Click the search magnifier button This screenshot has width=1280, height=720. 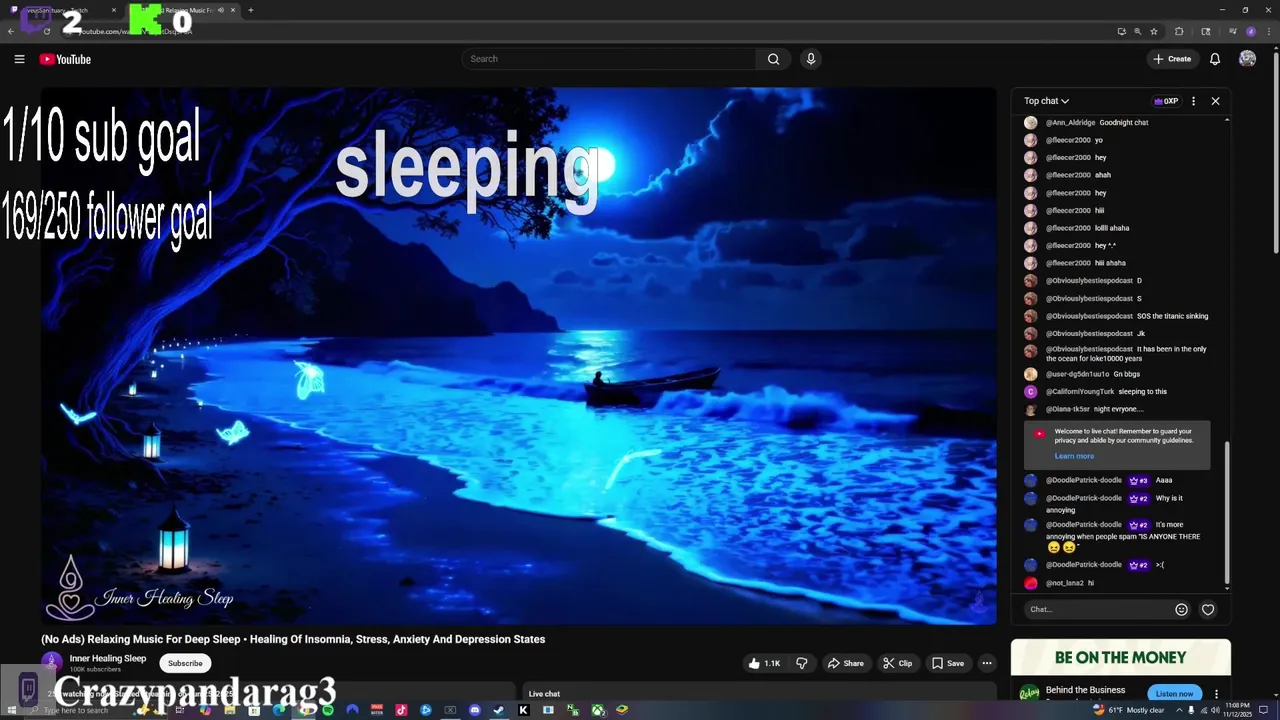coord(773,59)
